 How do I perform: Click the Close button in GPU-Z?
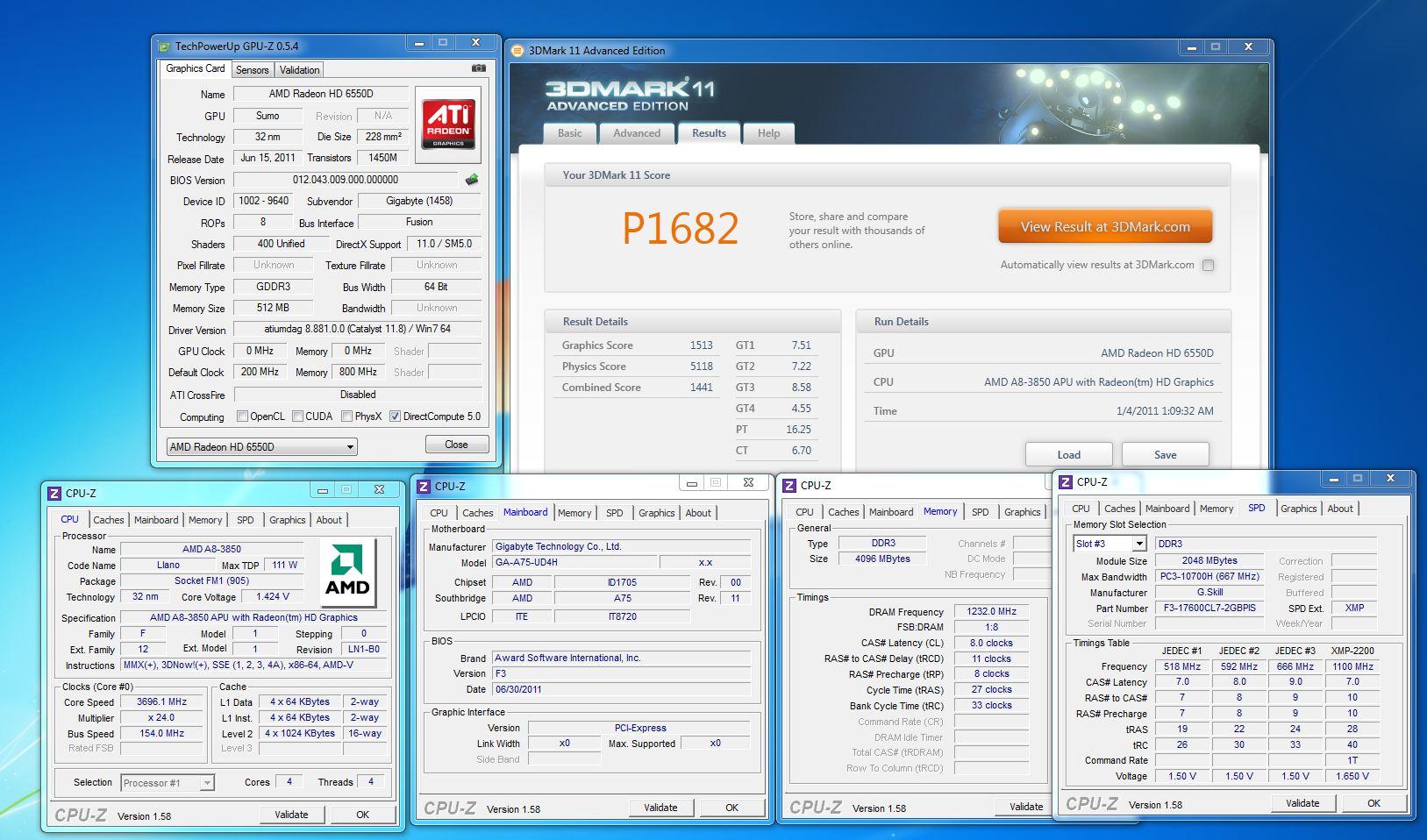[x=456, y=445]
